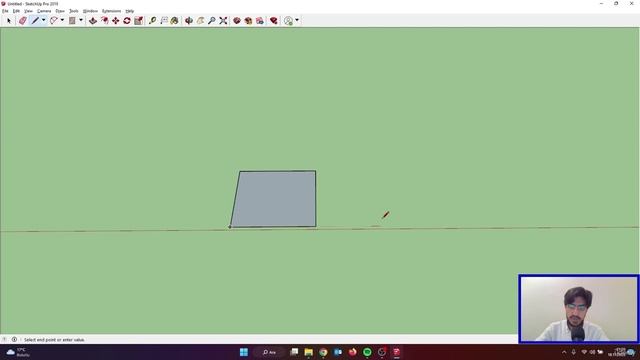
Task: Open the Help menu
Action: coord(130,11)
